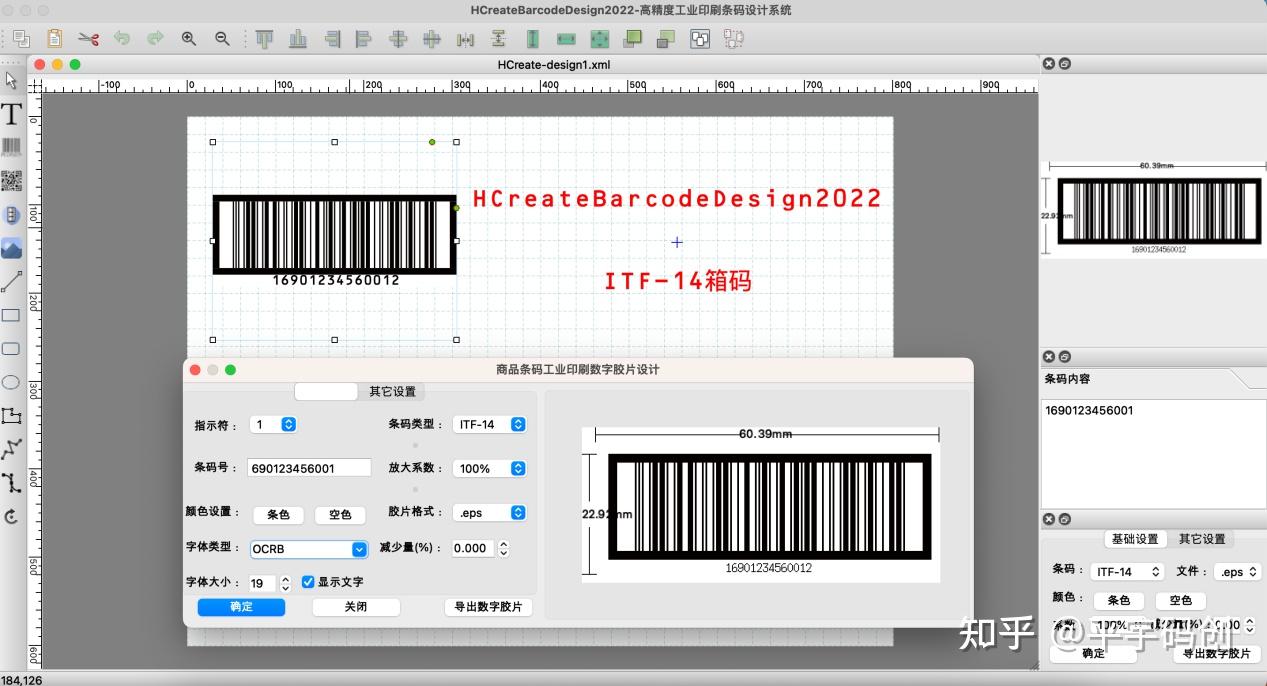Click the zoom in magnifier icon

187,37
